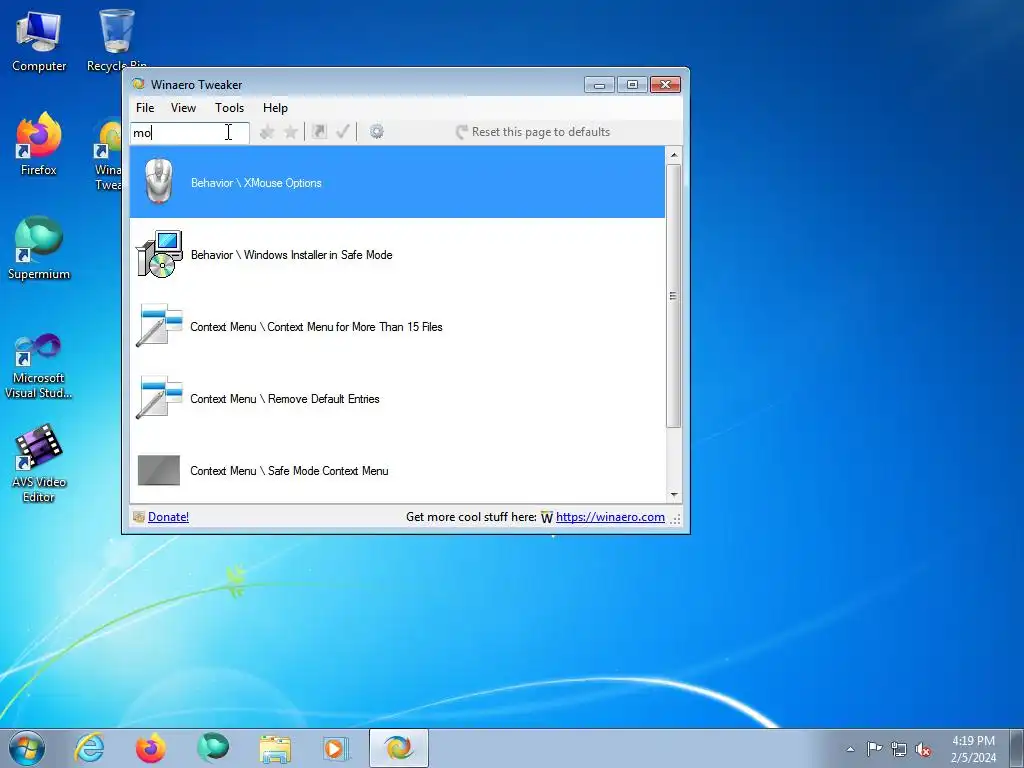Launch Internet Explorer from taskbar
The image size is (1024, 768).
(89, 748)
